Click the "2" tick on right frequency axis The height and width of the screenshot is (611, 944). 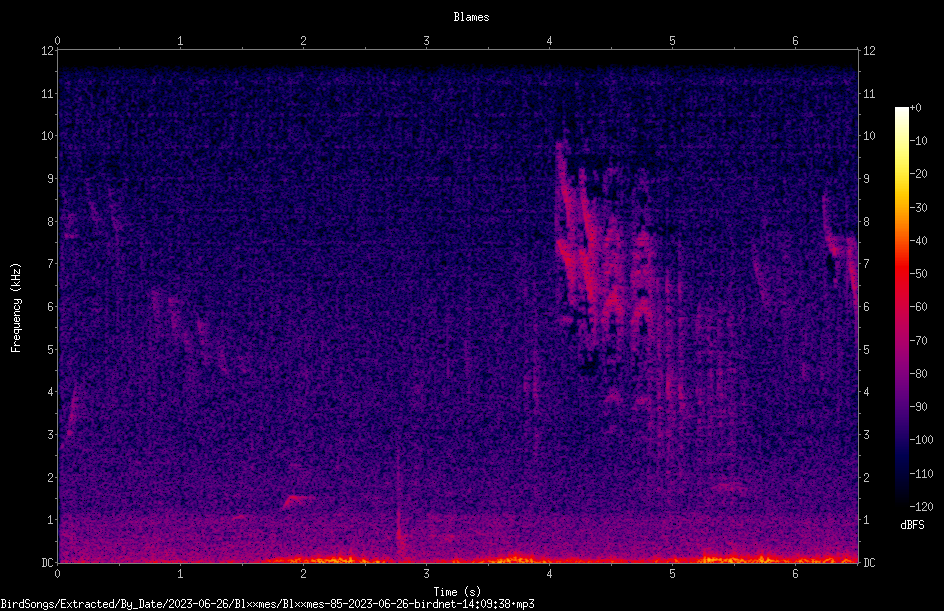pos(866,477)
